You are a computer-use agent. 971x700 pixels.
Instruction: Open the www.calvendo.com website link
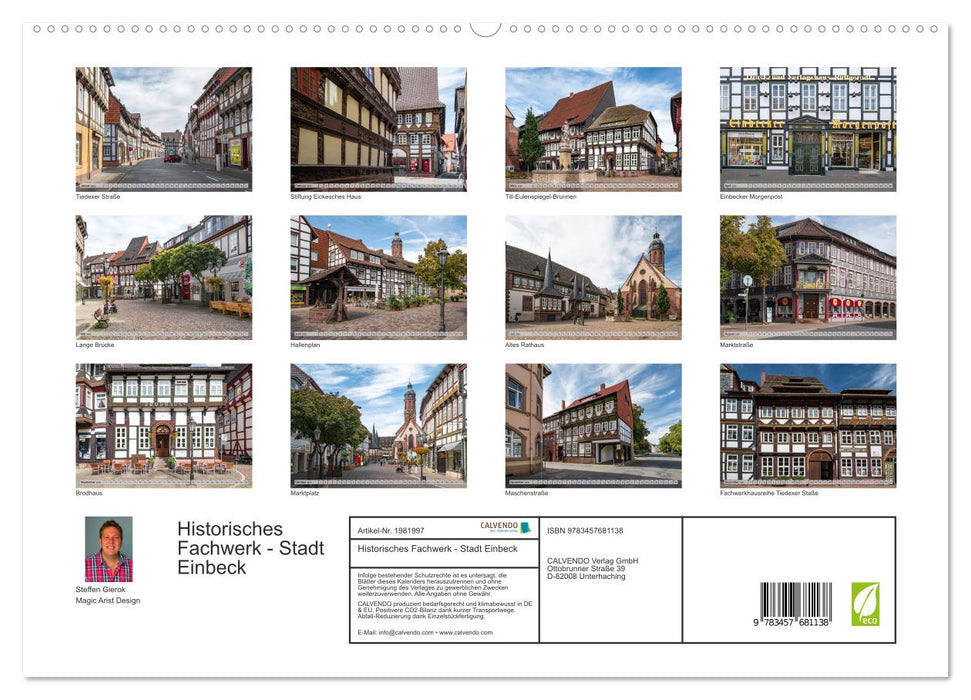coord(466,633)
